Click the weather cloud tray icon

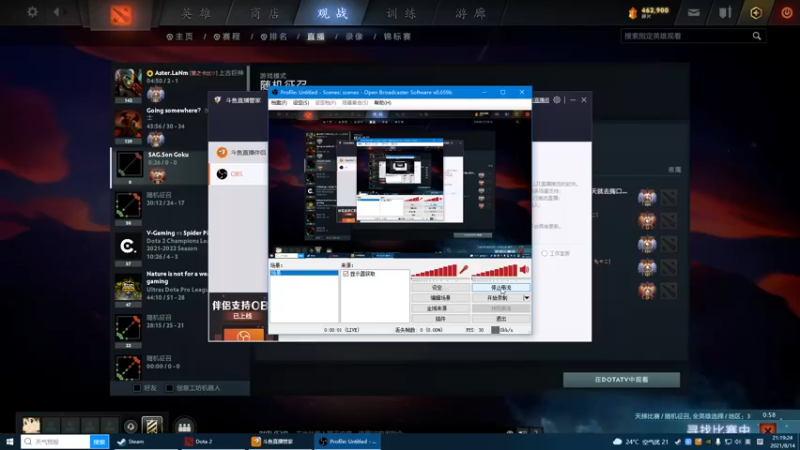(x=617, y=442)
